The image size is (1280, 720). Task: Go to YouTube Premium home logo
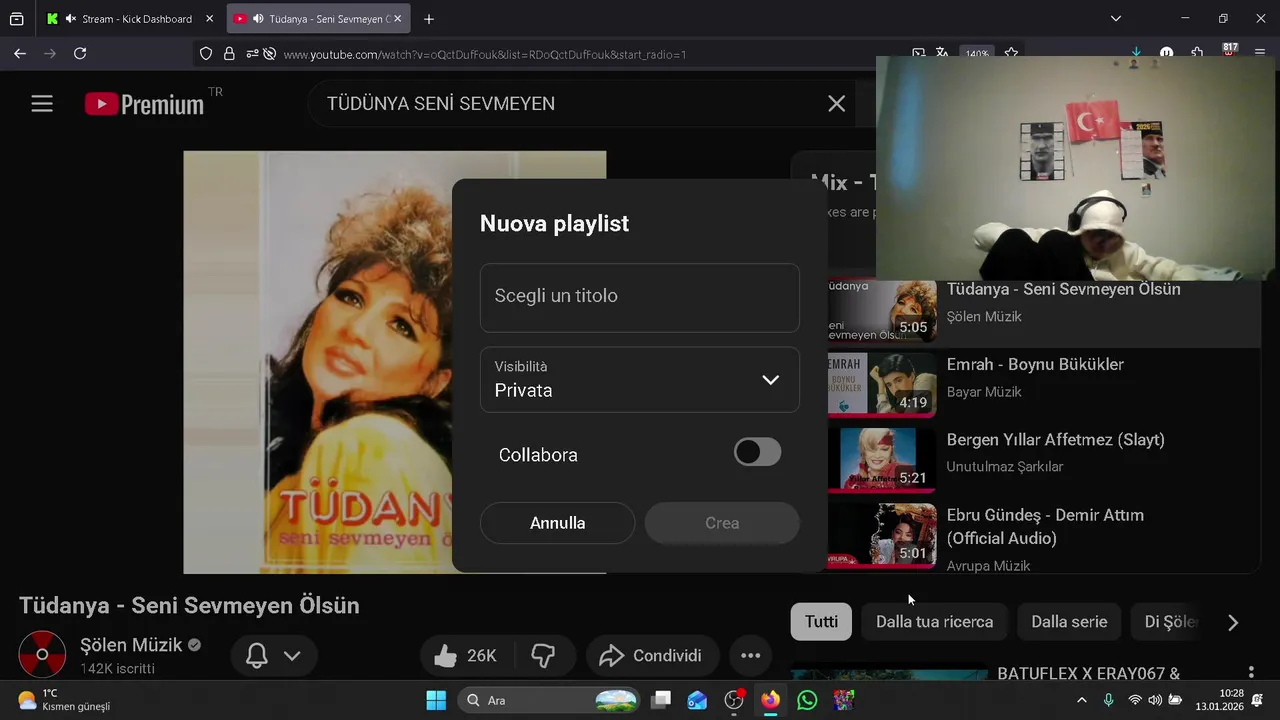144,104
